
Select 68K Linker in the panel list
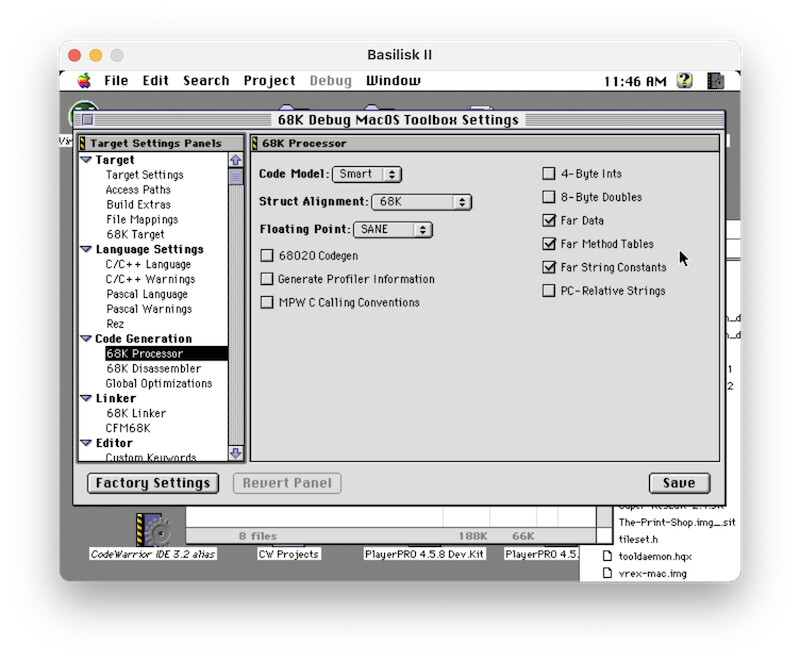[136, 413]
